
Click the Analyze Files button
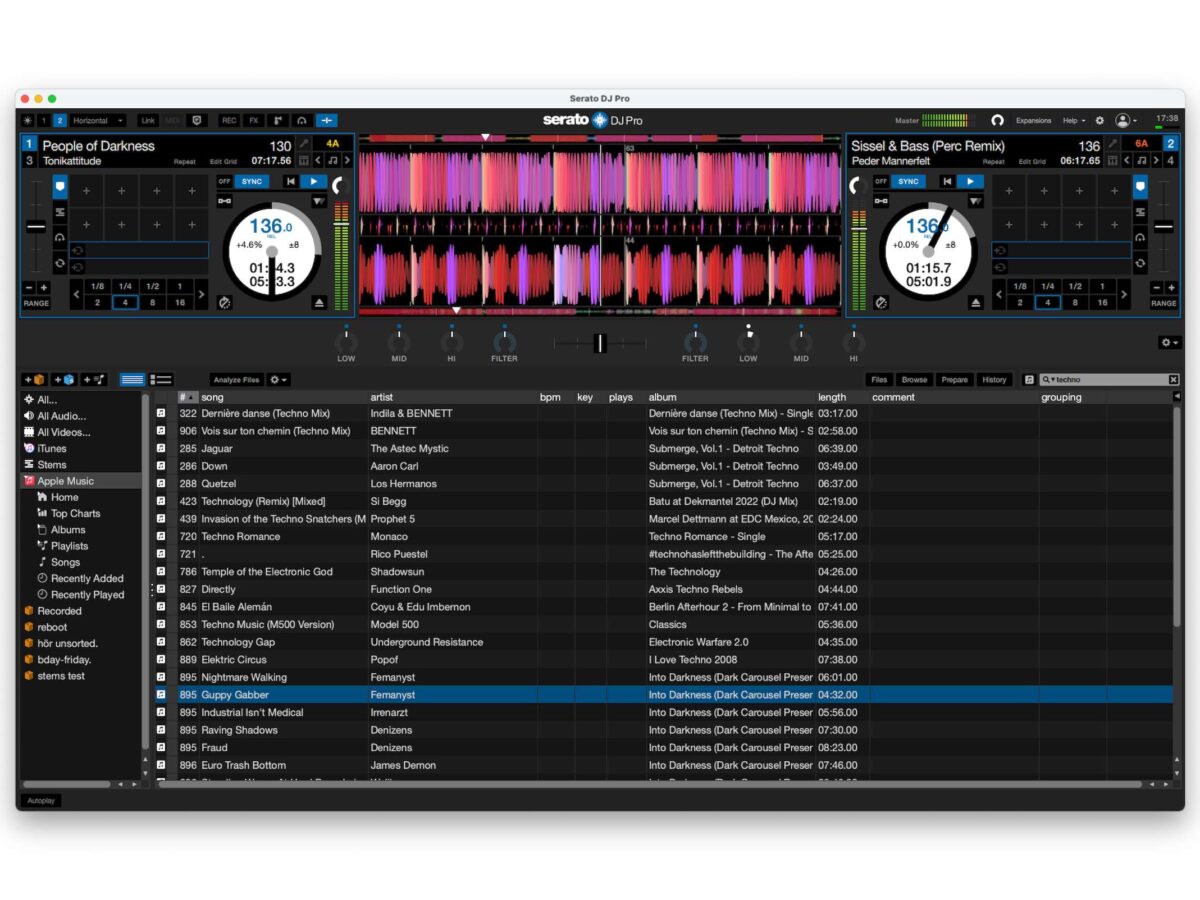(236, 380)
